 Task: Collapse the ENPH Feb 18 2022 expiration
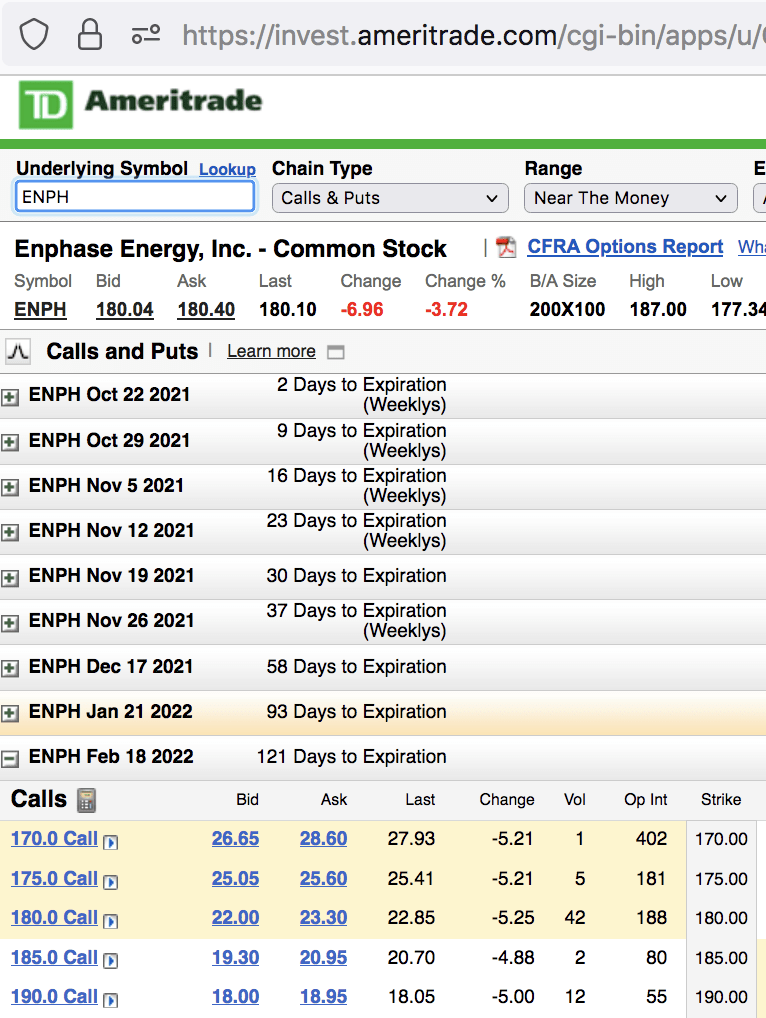(x=10, y=759)
